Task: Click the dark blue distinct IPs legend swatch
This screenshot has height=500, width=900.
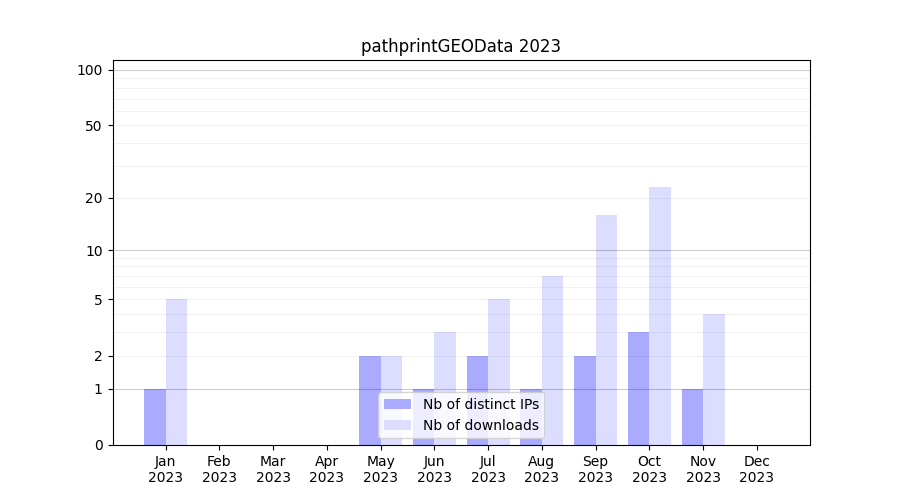Action: pos(397,404)
